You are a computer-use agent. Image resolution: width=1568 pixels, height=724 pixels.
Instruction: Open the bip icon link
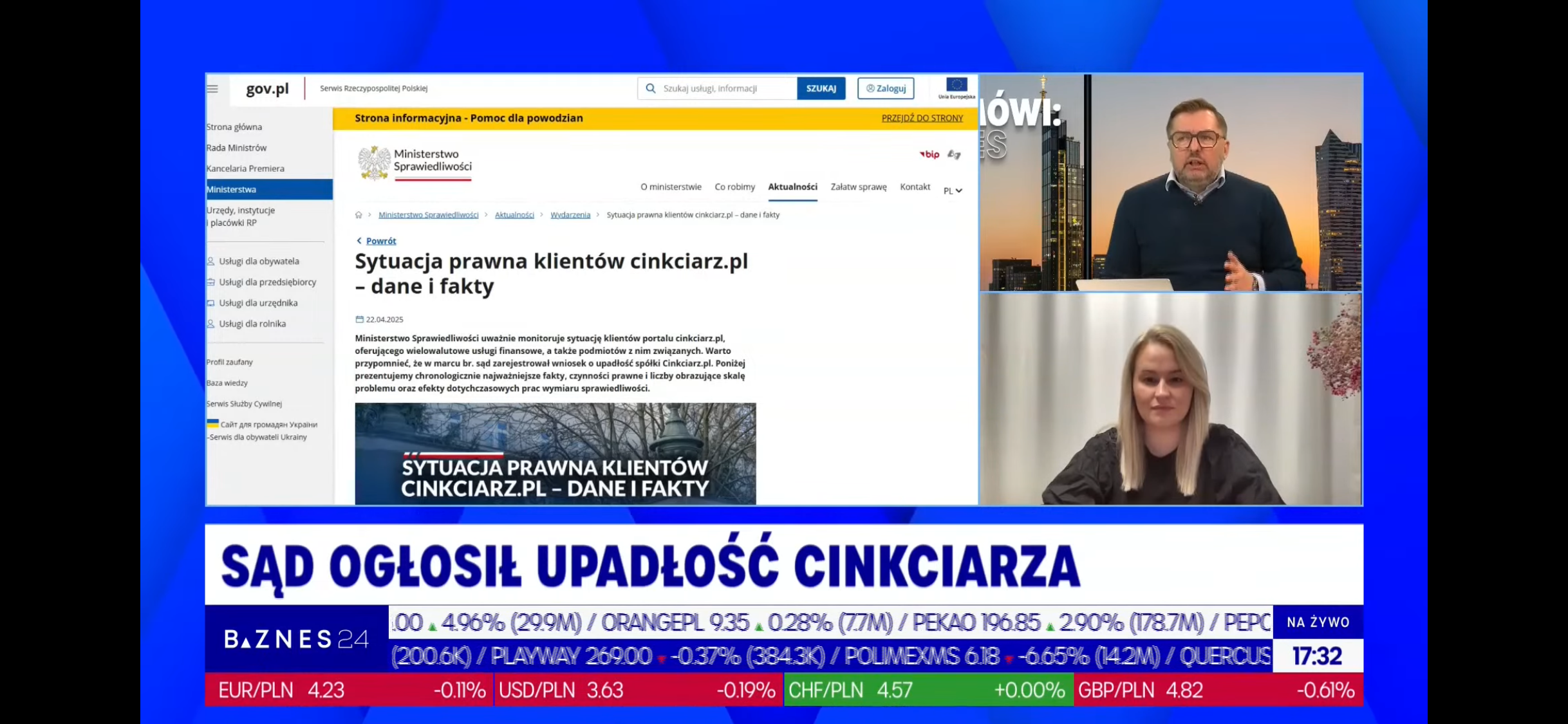pos(929,154)
